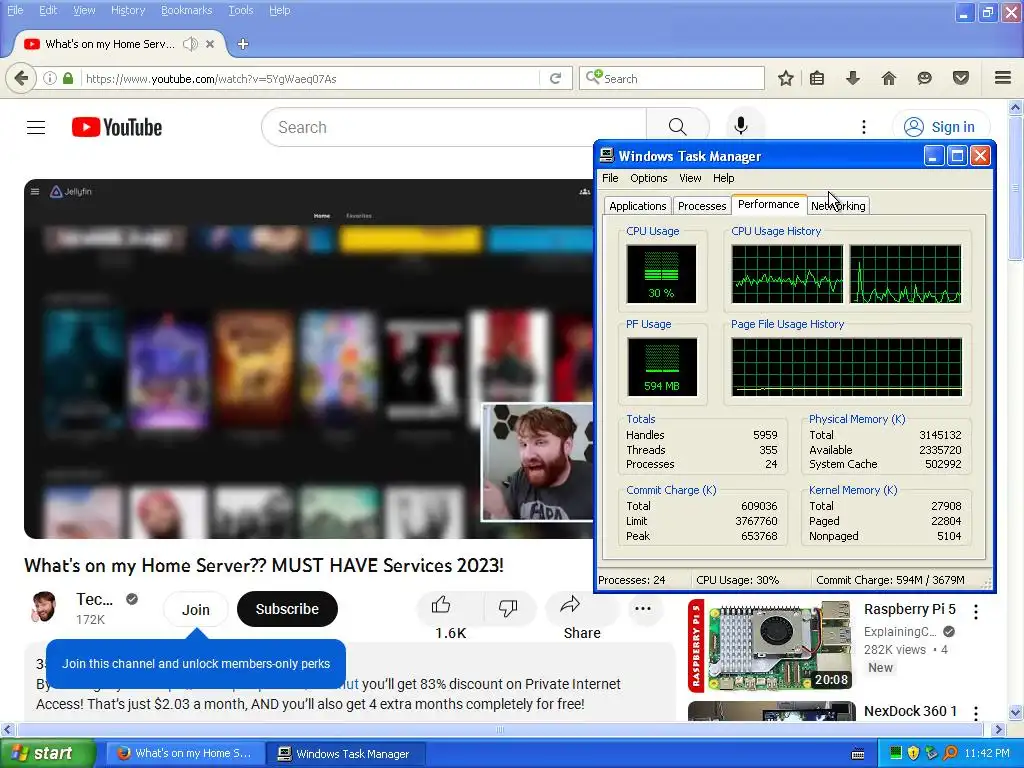
Task: Switch to Applications tab
Action: click(637, 206)
